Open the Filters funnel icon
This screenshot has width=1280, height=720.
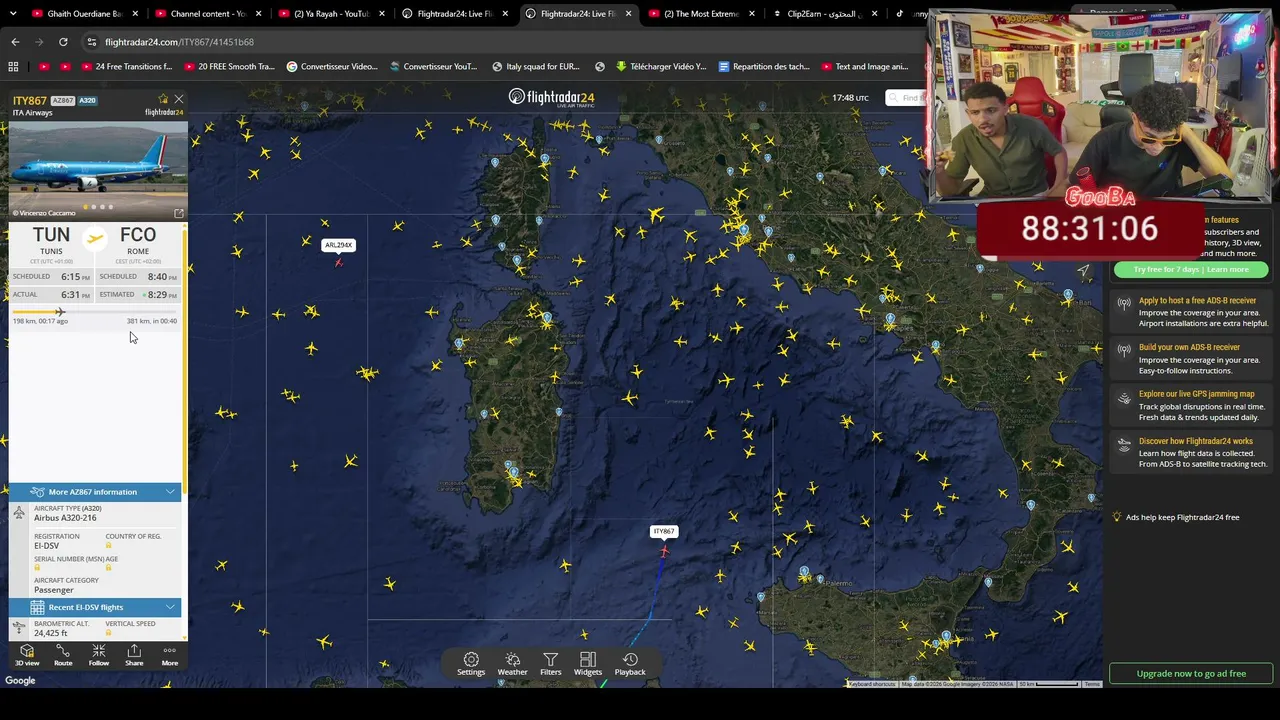551,664
